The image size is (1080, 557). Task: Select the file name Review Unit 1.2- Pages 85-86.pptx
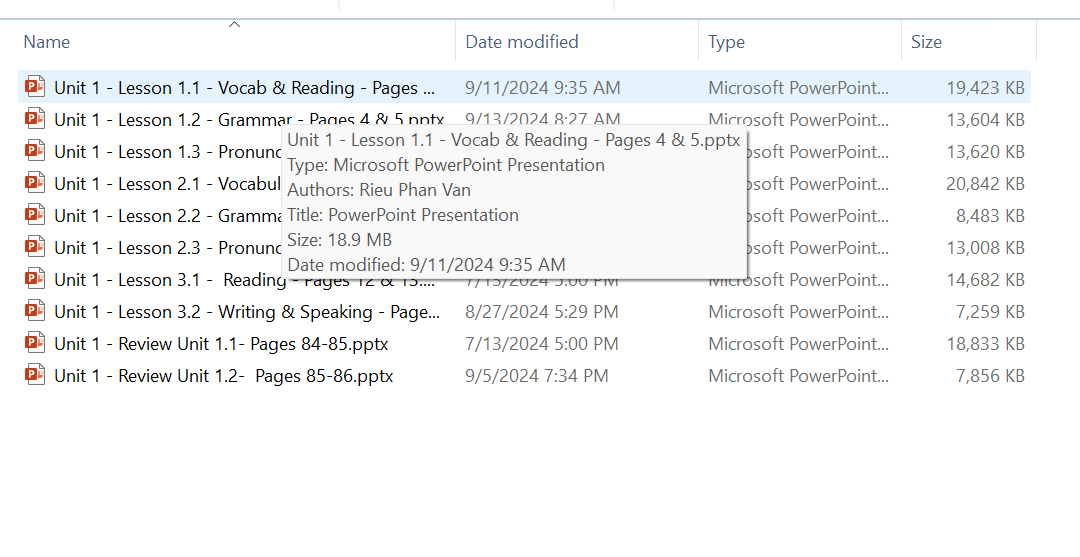[x=223, y=376]
